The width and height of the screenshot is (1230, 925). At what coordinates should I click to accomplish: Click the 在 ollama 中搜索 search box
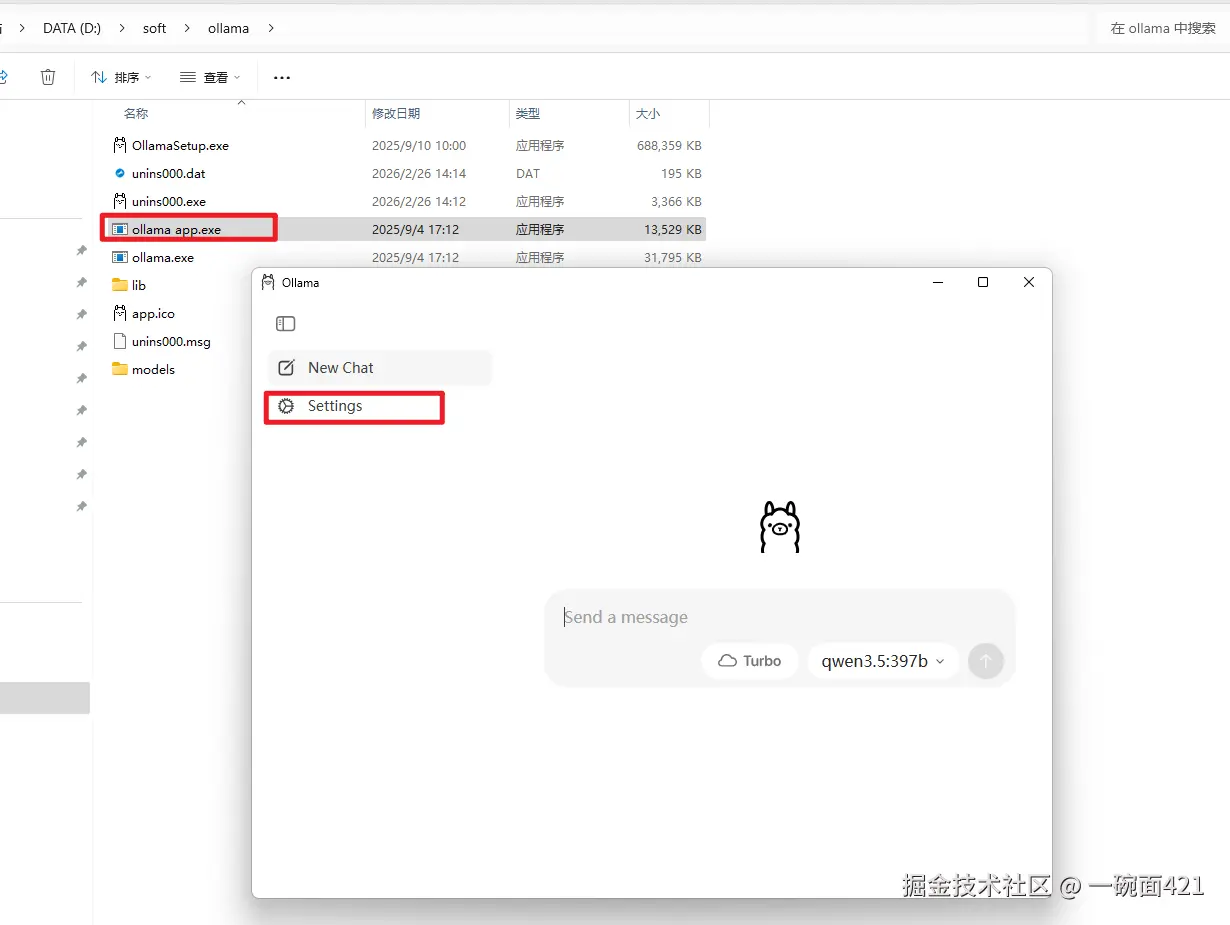tap(1163, 28)
